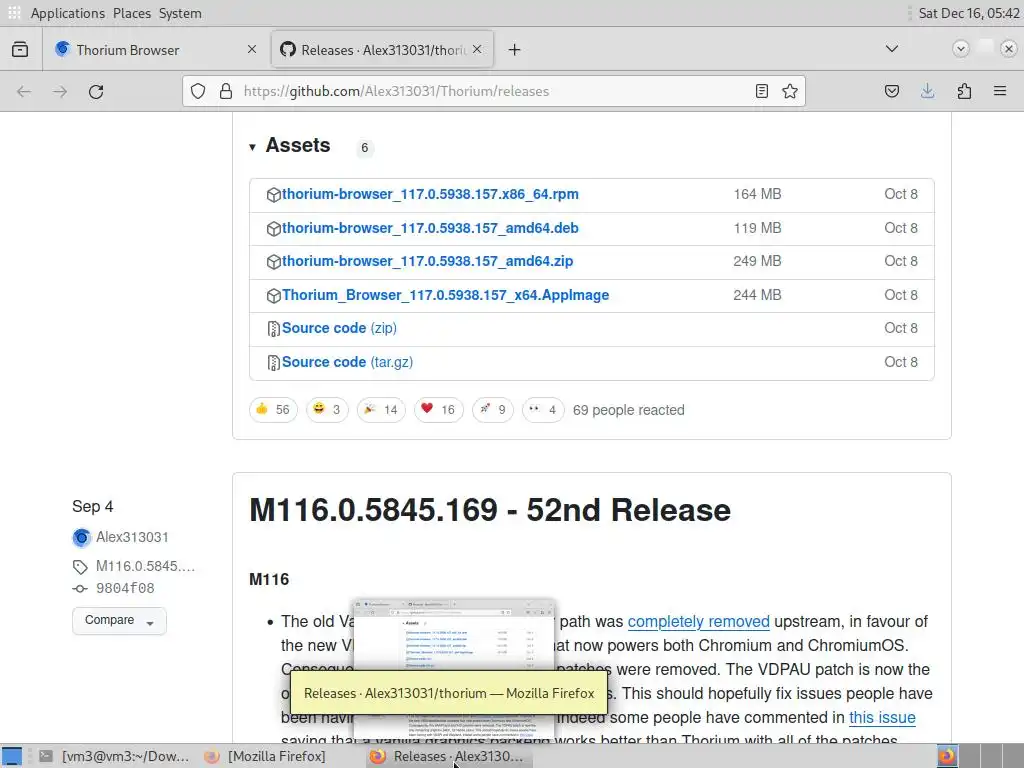The height and width of the screenshot is (768, 1024).
Task: Click Firefox icon in system tray
Action: 946,756
